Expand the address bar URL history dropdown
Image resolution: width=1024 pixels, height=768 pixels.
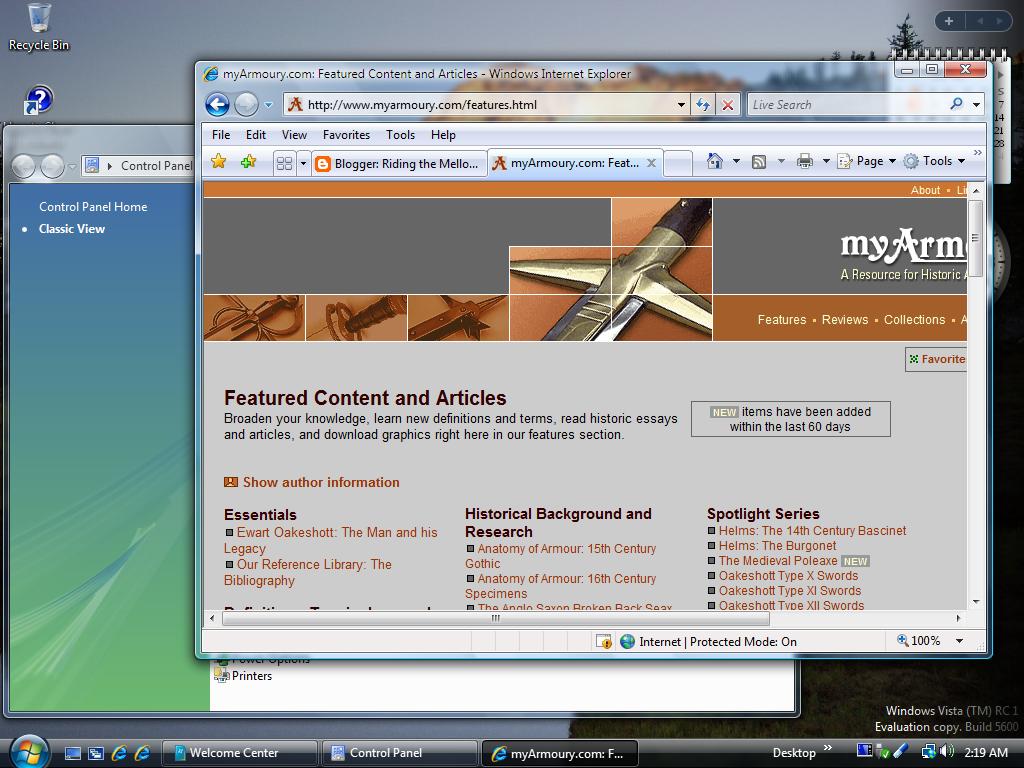681,104
